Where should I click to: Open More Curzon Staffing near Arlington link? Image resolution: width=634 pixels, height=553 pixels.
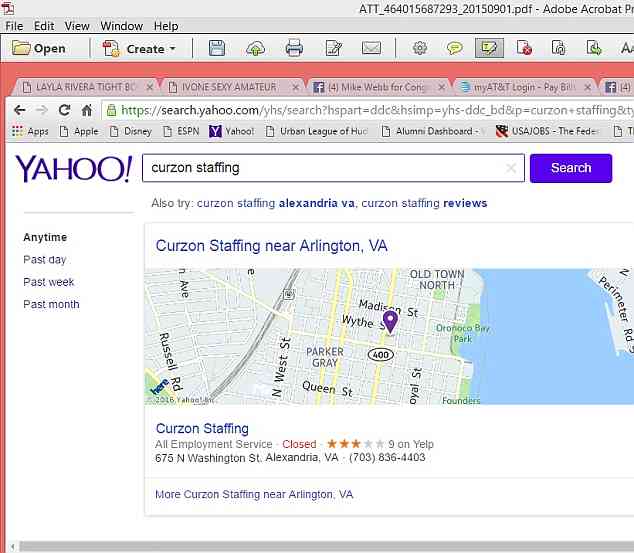(254, 494)
